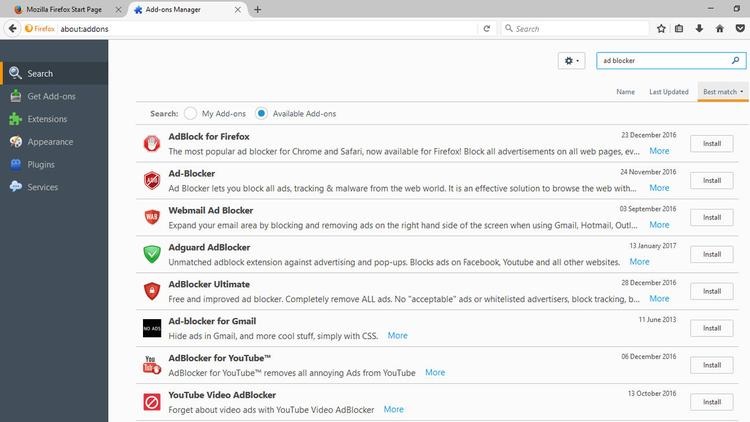Install AdBlocker for YouTube
This screenshot has width=750, height=422.
point(711,365)
